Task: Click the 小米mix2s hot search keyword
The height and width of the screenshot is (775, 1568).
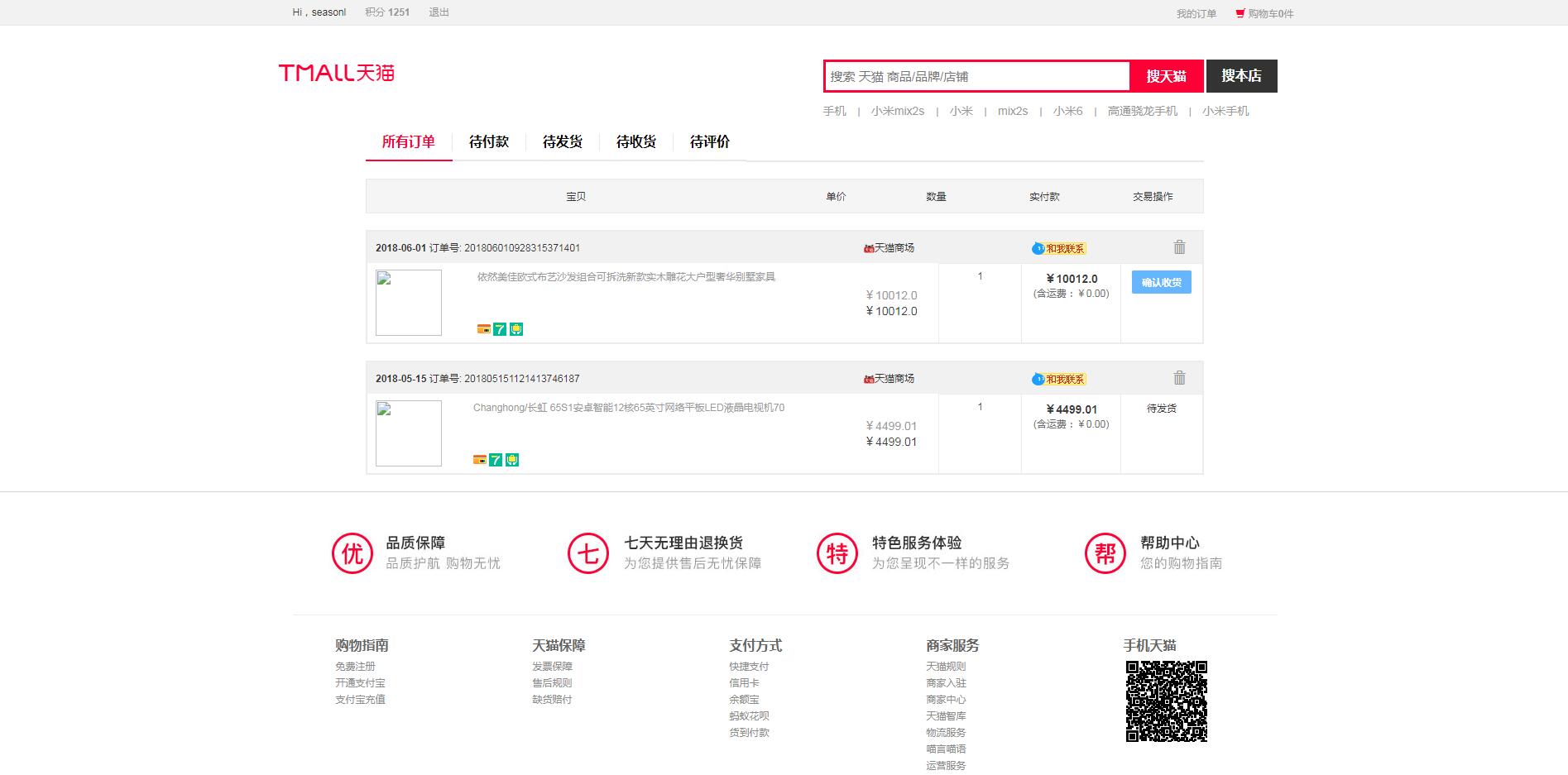Action: [x=898, y=111]
